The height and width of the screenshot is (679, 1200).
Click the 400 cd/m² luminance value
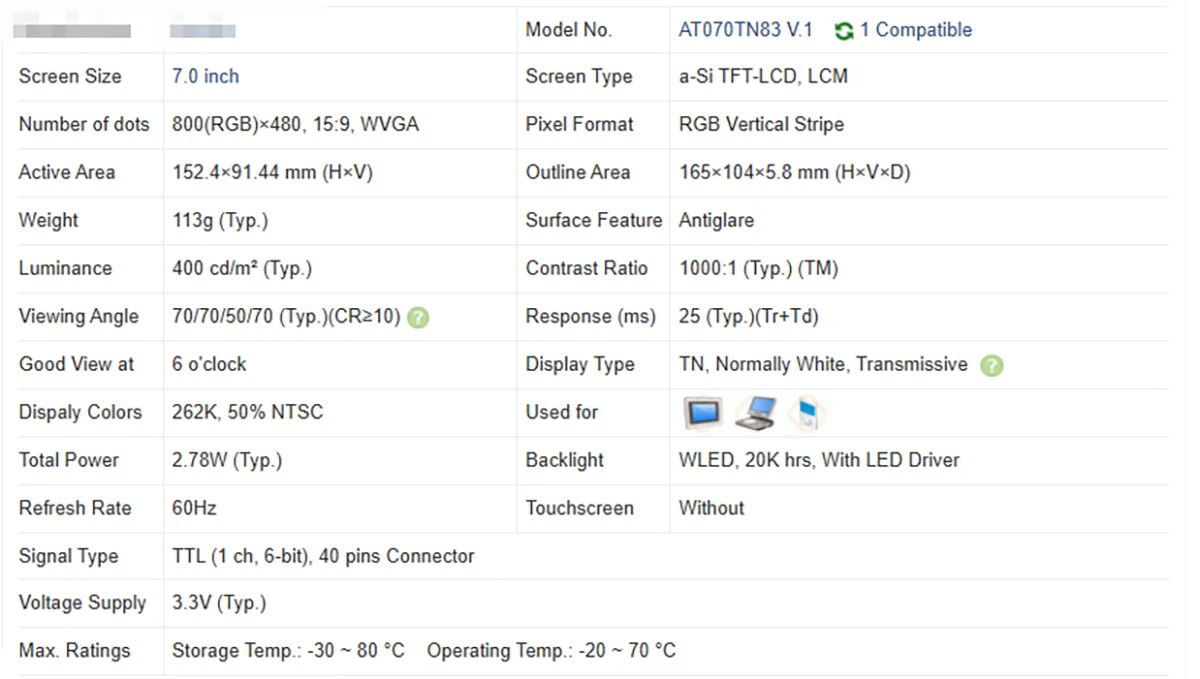point(242,268)
